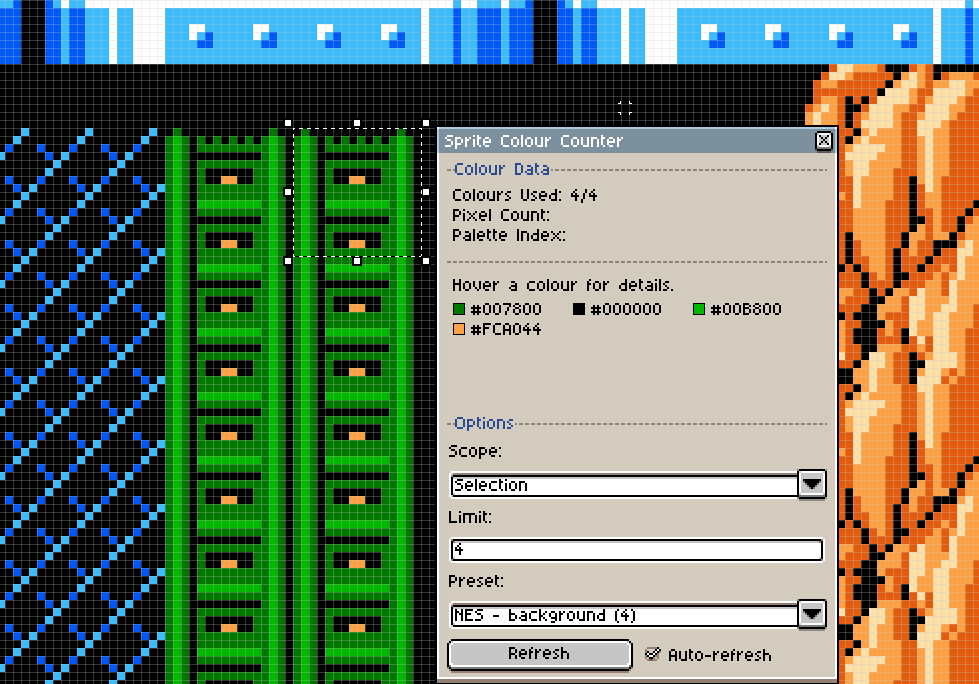Open the Preset dropdown arrow
This screenshot has width=979, height=684.
tap(812, 614)
